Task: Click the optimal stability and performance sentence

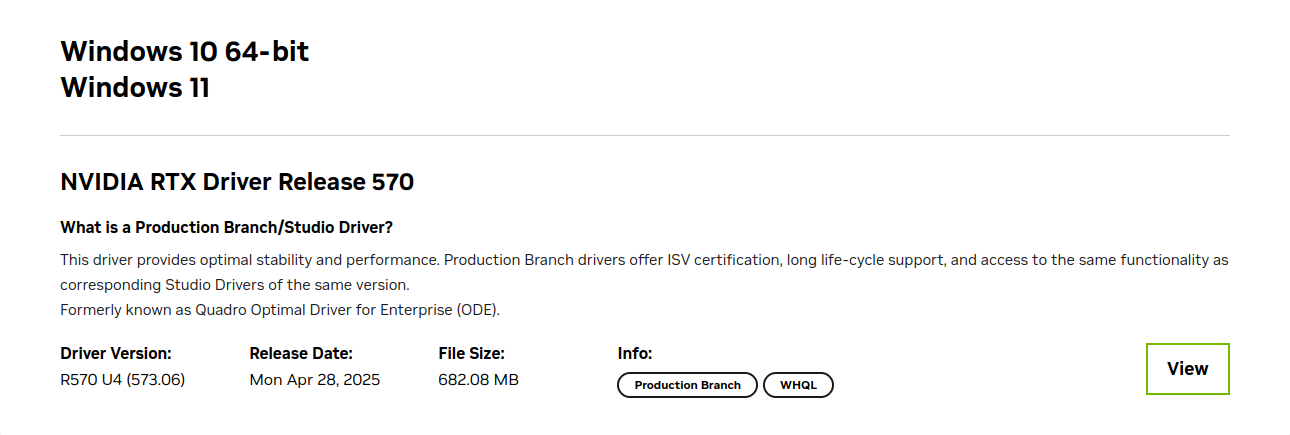Action: (x=250, y=260)
